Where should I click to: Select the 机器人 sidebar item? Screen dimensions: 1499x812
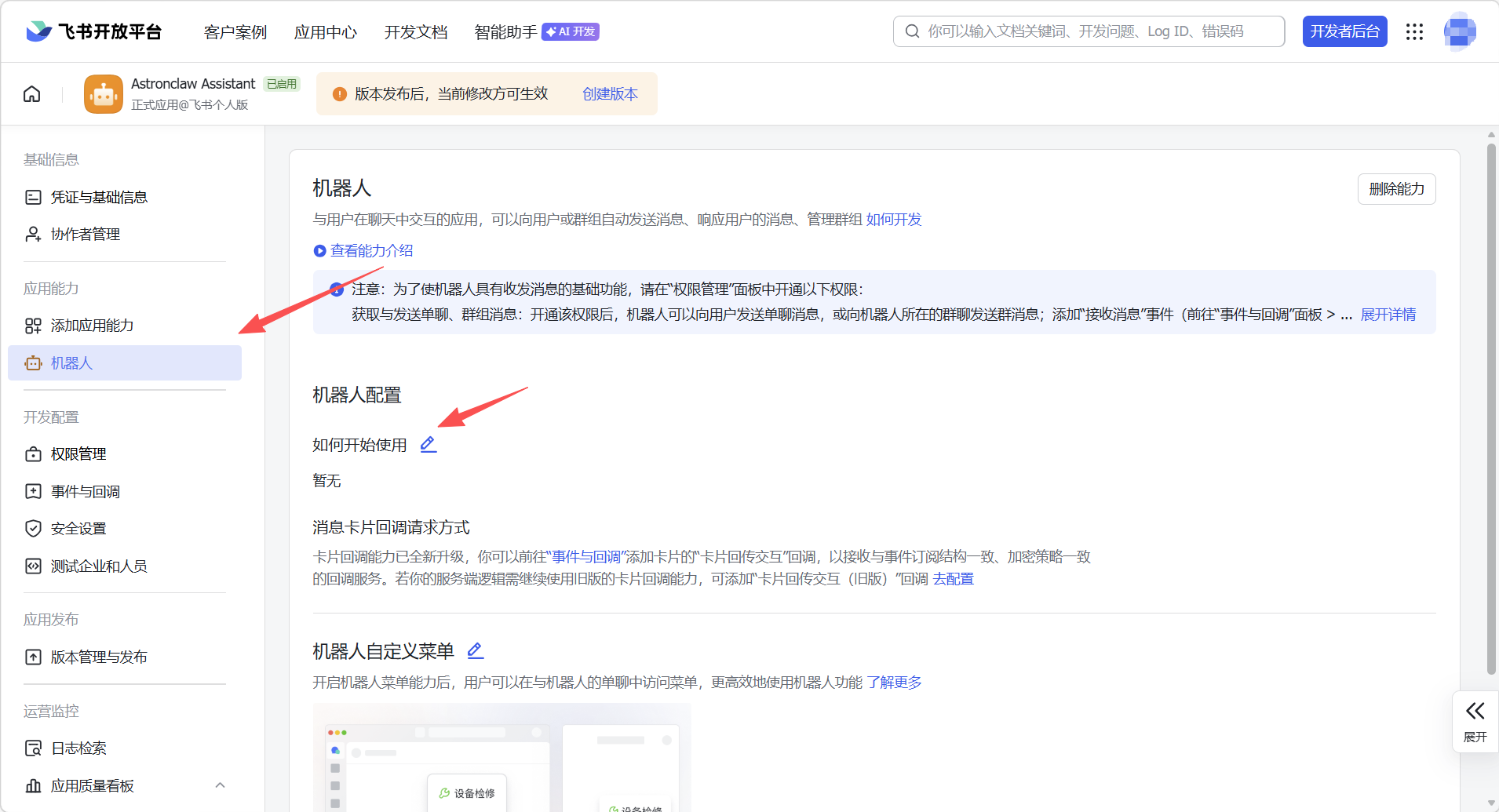[x=70, y=362]
